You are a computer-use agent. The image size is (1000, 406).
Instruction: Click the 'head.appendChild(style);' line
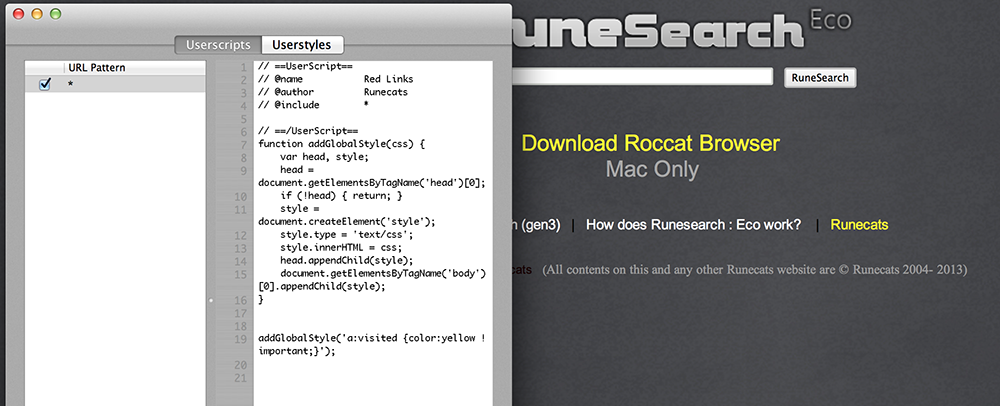pyautogui.click(x=347, y=261)
